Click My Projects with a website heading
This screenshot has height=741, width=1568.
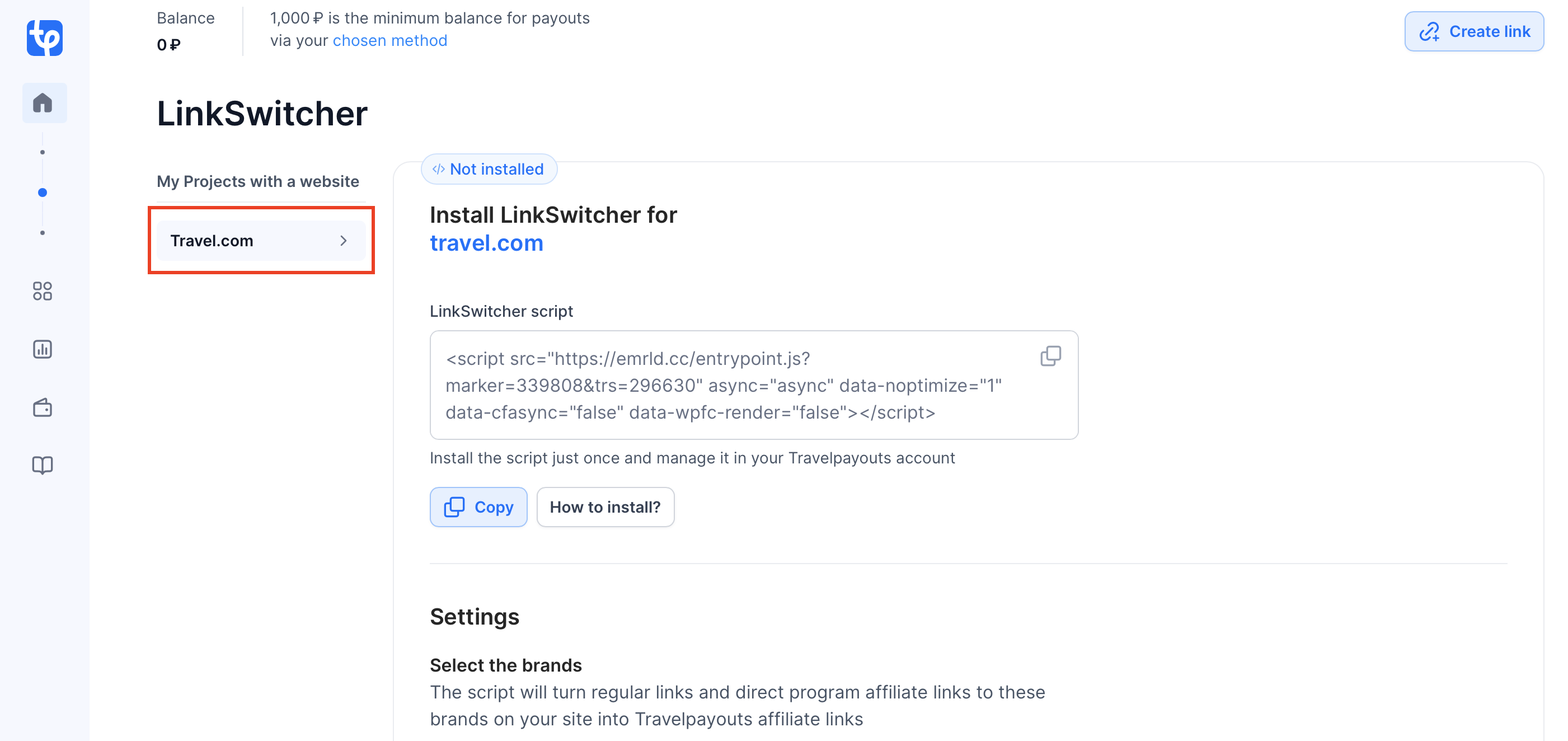point(258,181)
